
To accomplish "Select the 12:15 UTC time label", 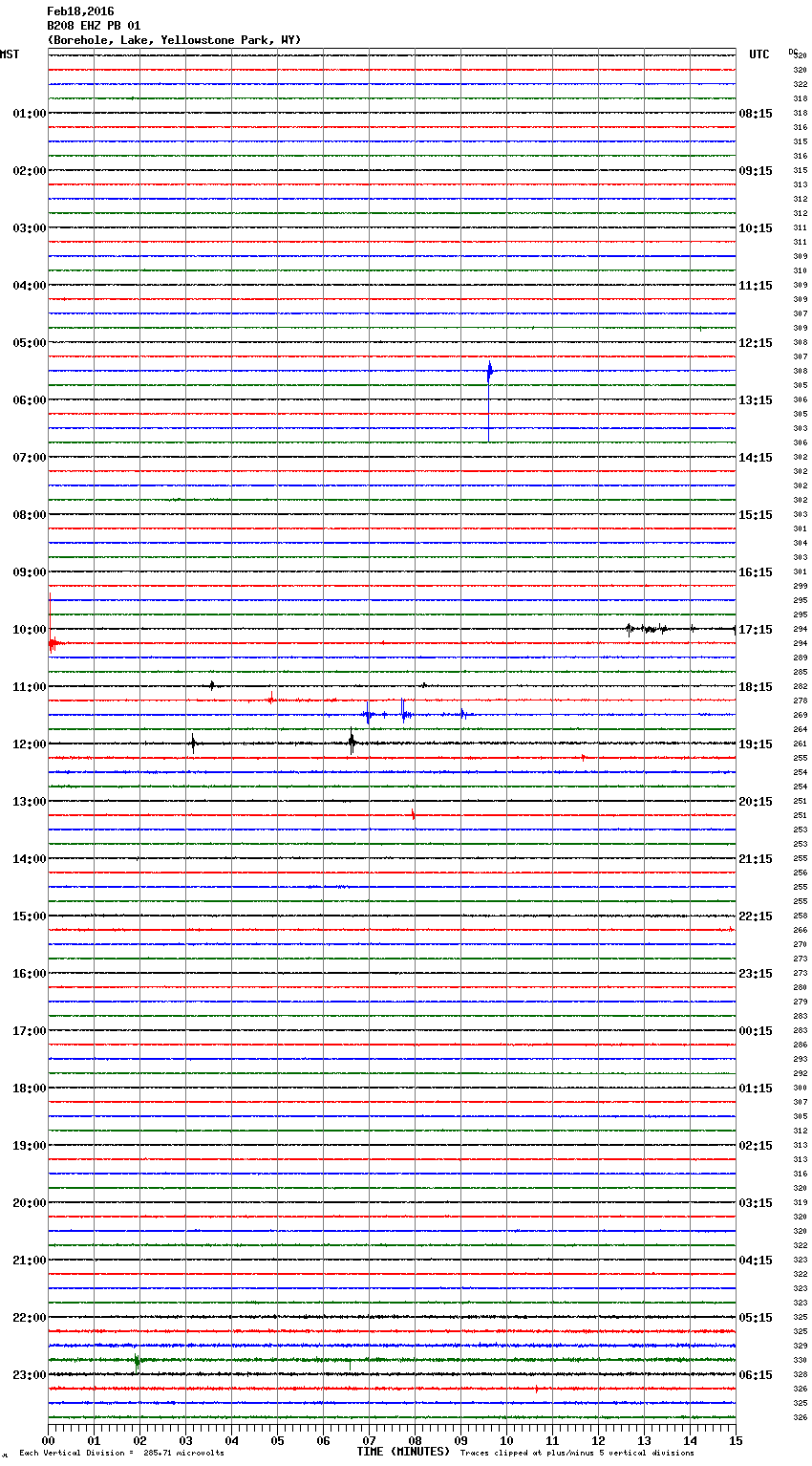I will [x=756, y=343].
